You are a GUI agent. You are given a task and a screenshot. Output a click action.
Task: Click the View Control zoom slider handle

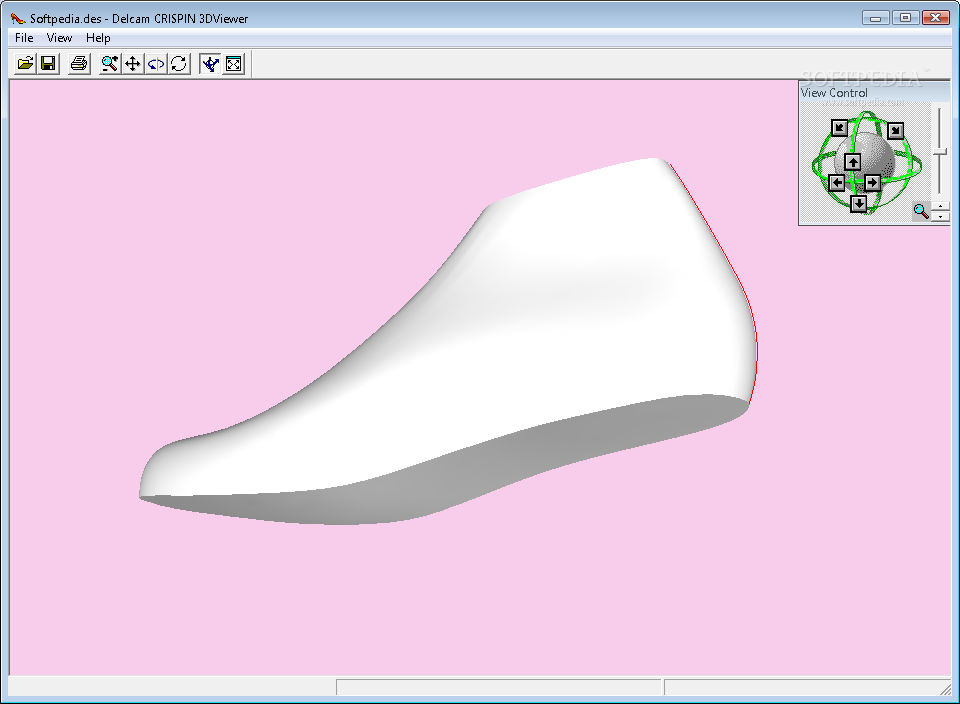point(940,151)
